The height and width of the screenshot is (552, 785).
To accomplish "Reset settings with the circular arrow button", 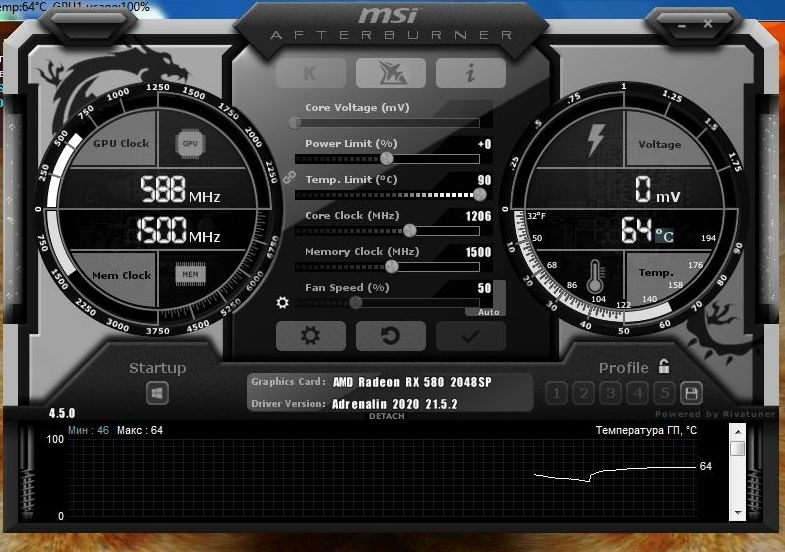I will (x=390, y=336).
